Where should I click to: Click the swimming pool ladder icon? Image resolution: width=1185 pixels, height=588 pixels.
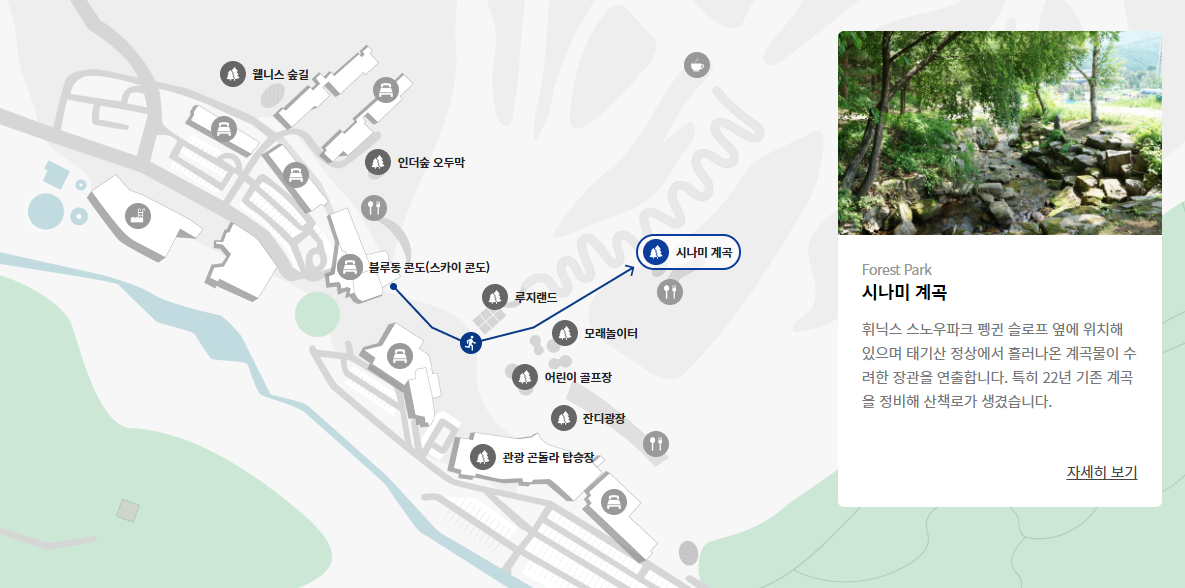coord(138,216)
